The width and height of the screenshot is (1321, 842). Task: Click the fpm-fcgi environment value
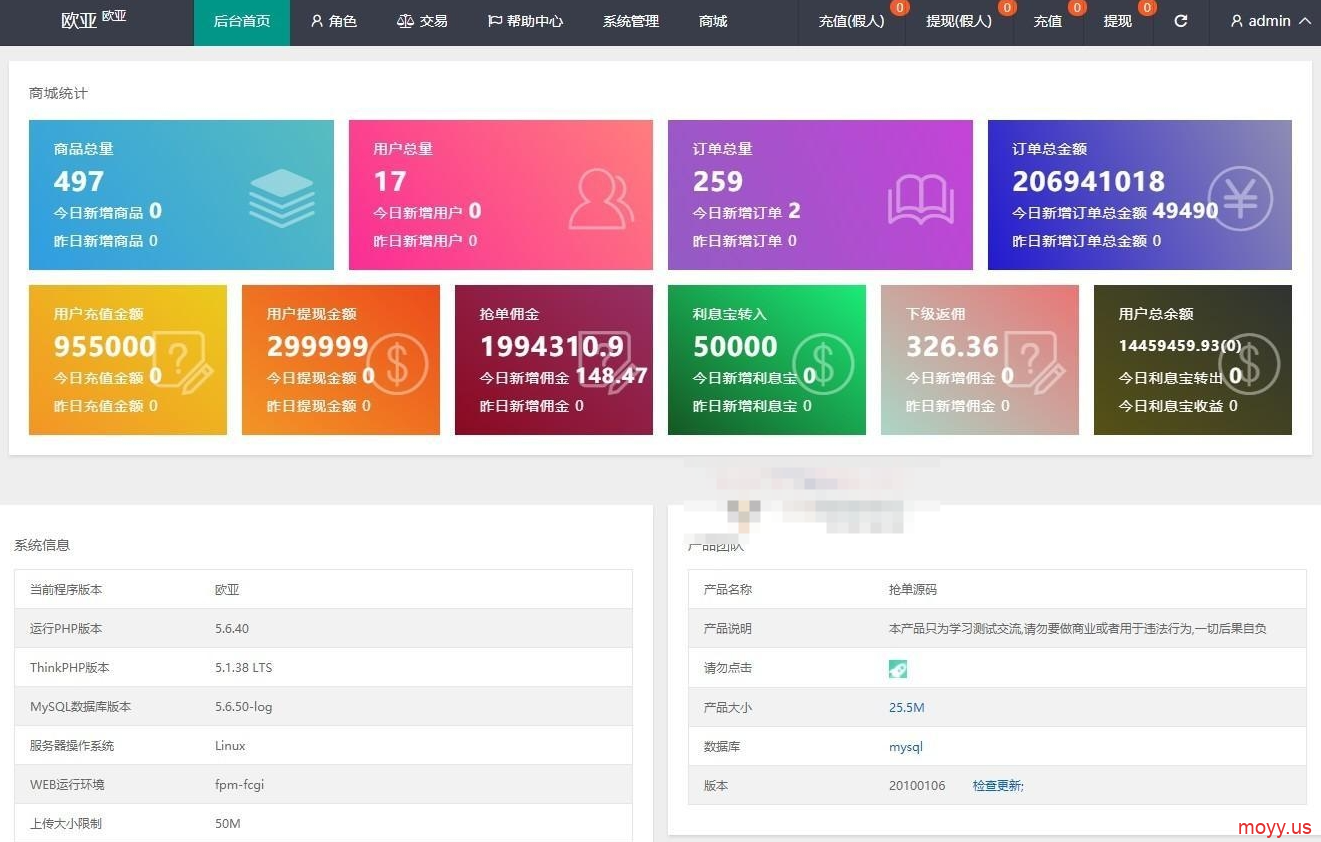(x=239, y=785)
